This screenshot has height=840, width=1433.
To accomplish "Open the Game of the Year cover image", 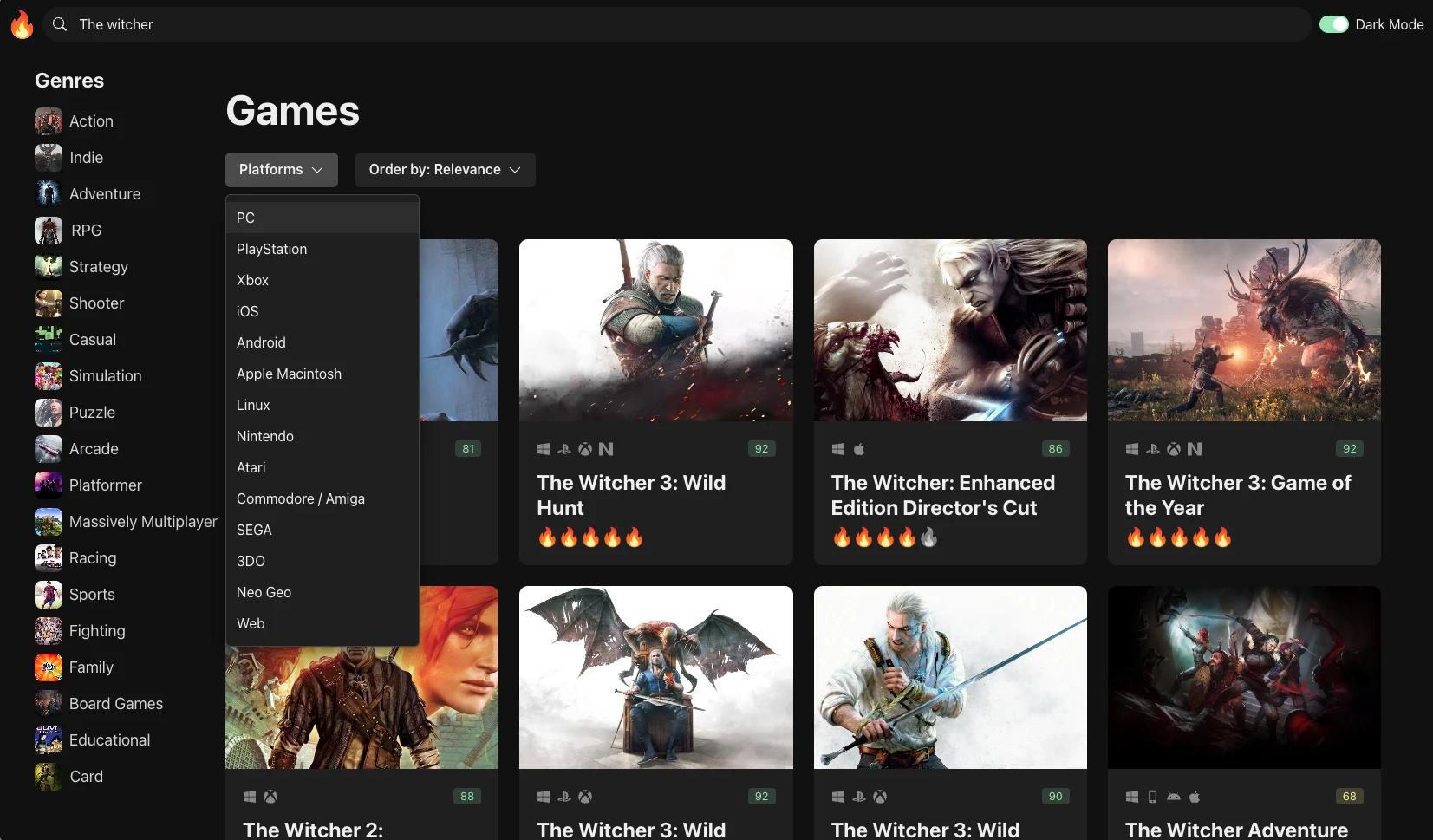I will point(1244,330).
